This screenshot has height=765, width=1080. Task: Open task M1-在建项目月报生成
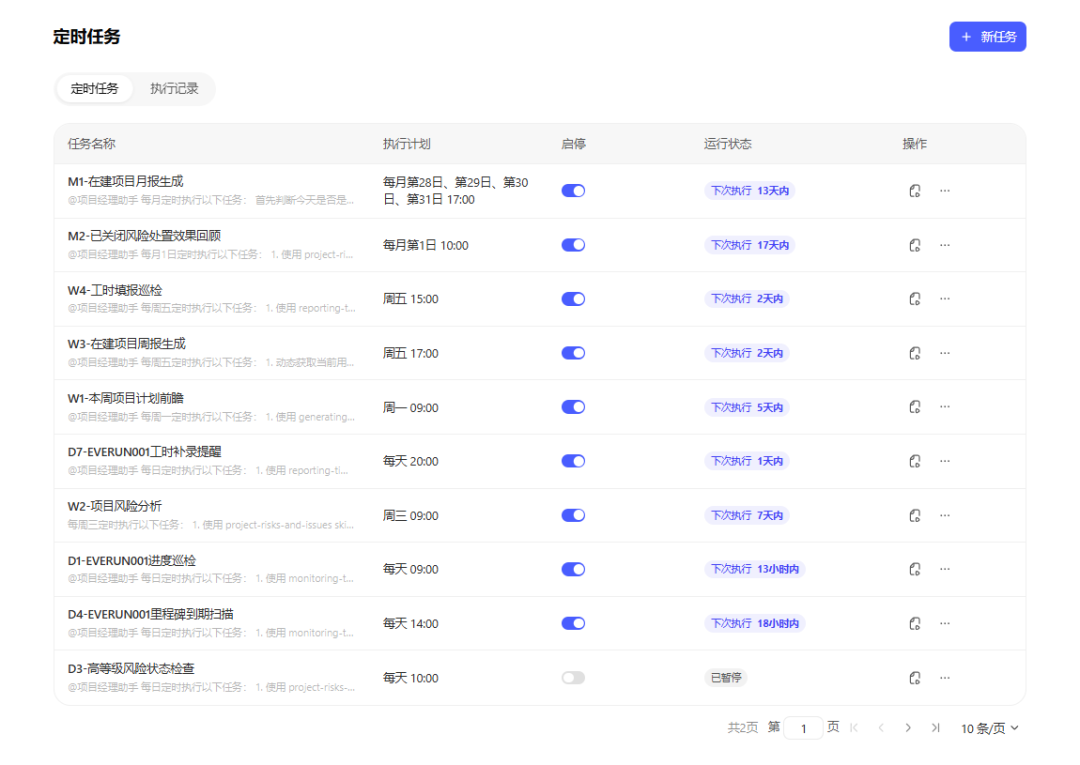click(x=125, y=181)
